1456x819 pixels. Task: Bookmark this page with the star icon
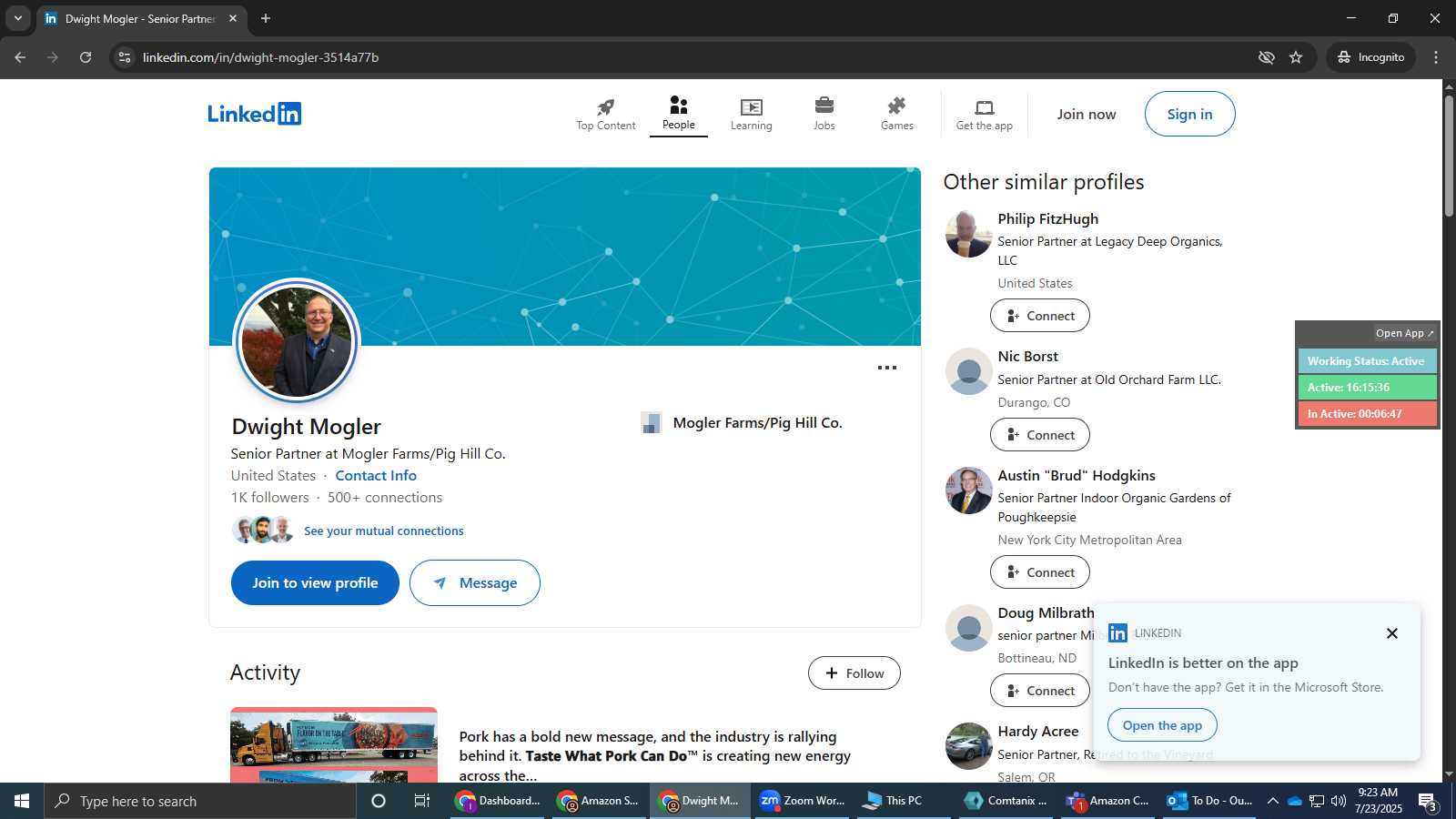click(x=1296, y=57)
